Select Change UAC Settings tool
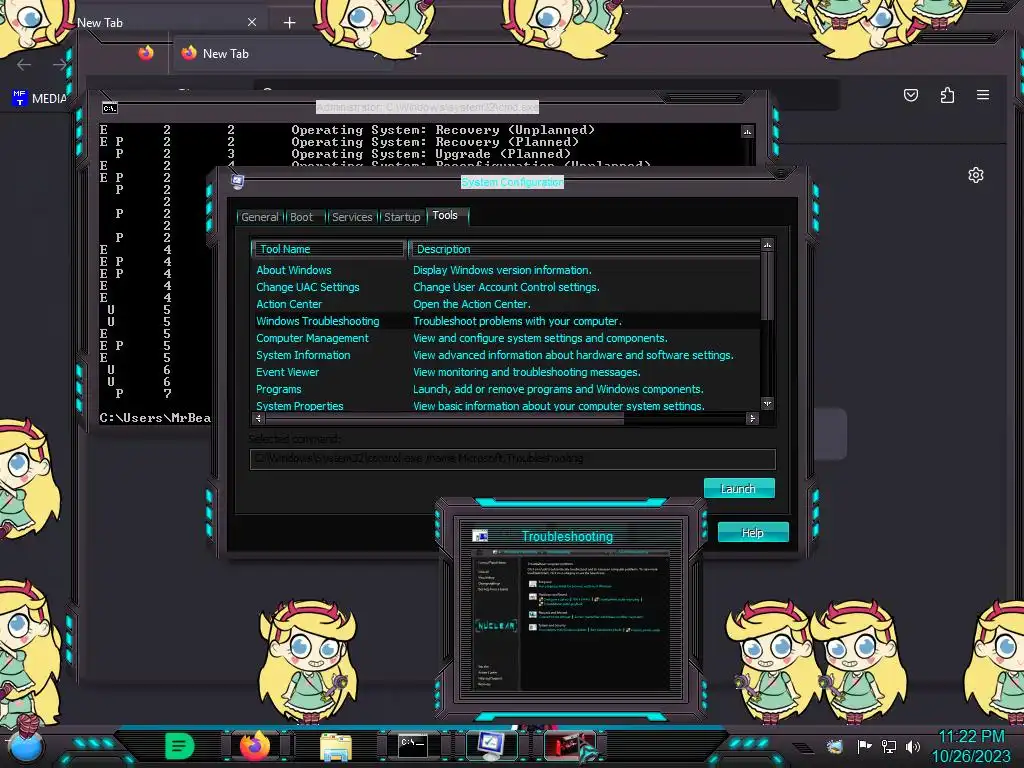The width and height of the screenshot is (1024, 768). (308, 287)
